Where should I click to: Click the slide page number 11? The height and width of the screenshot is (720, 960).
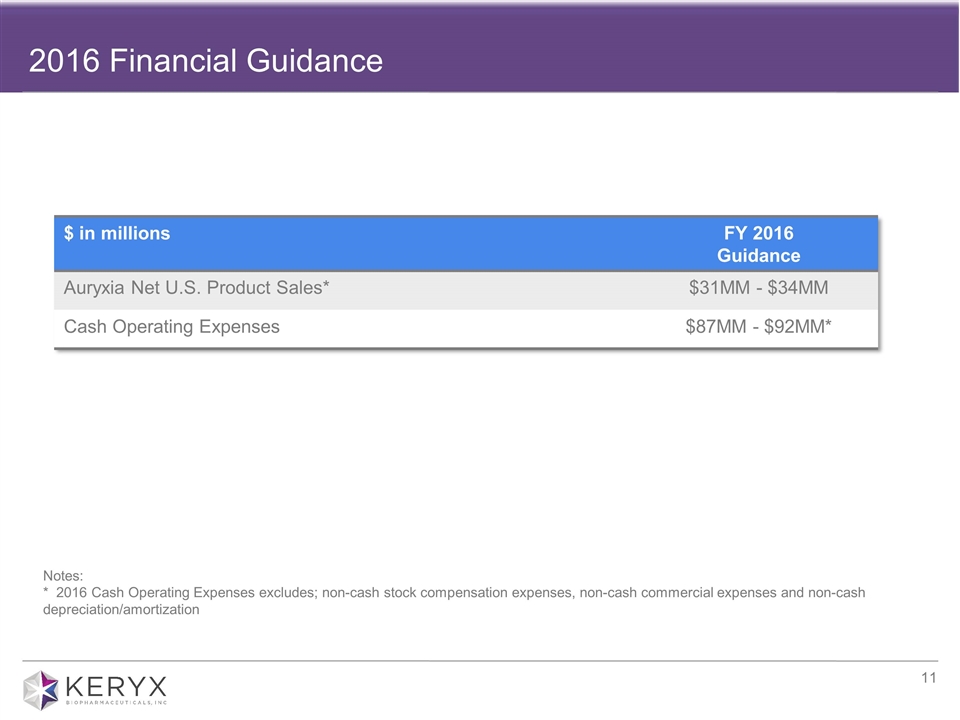927,679
